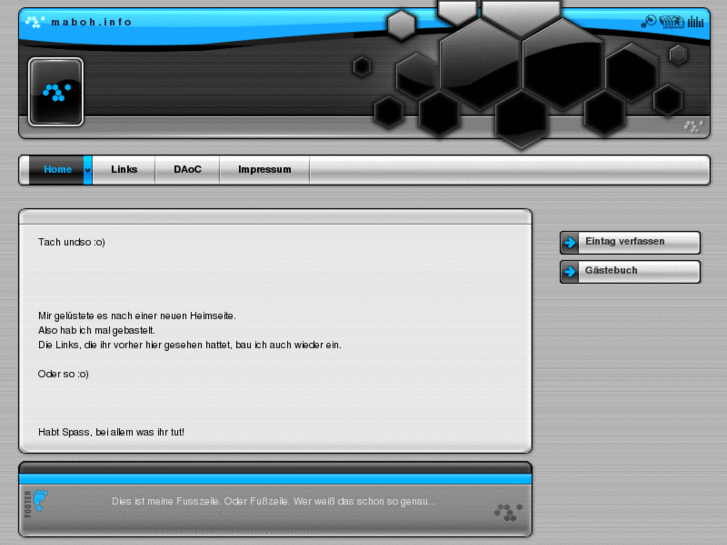
Task: Click the faded dot logo at header corner
Action: [693, 127]
